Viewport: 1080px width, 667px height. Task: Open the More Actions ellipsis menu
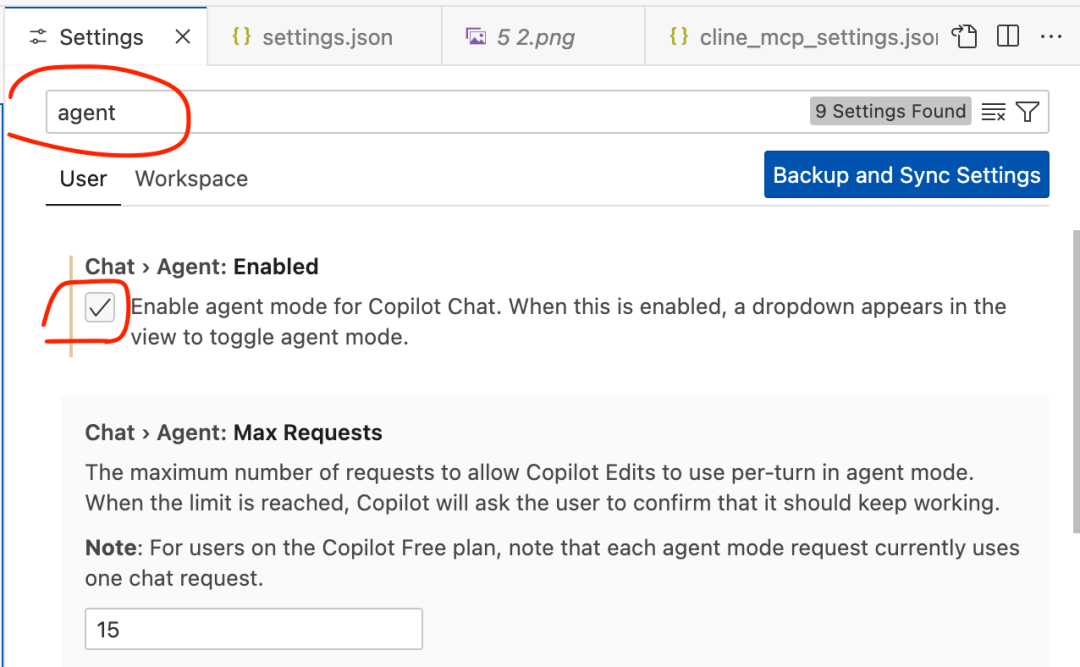(x=1050, y=37)
